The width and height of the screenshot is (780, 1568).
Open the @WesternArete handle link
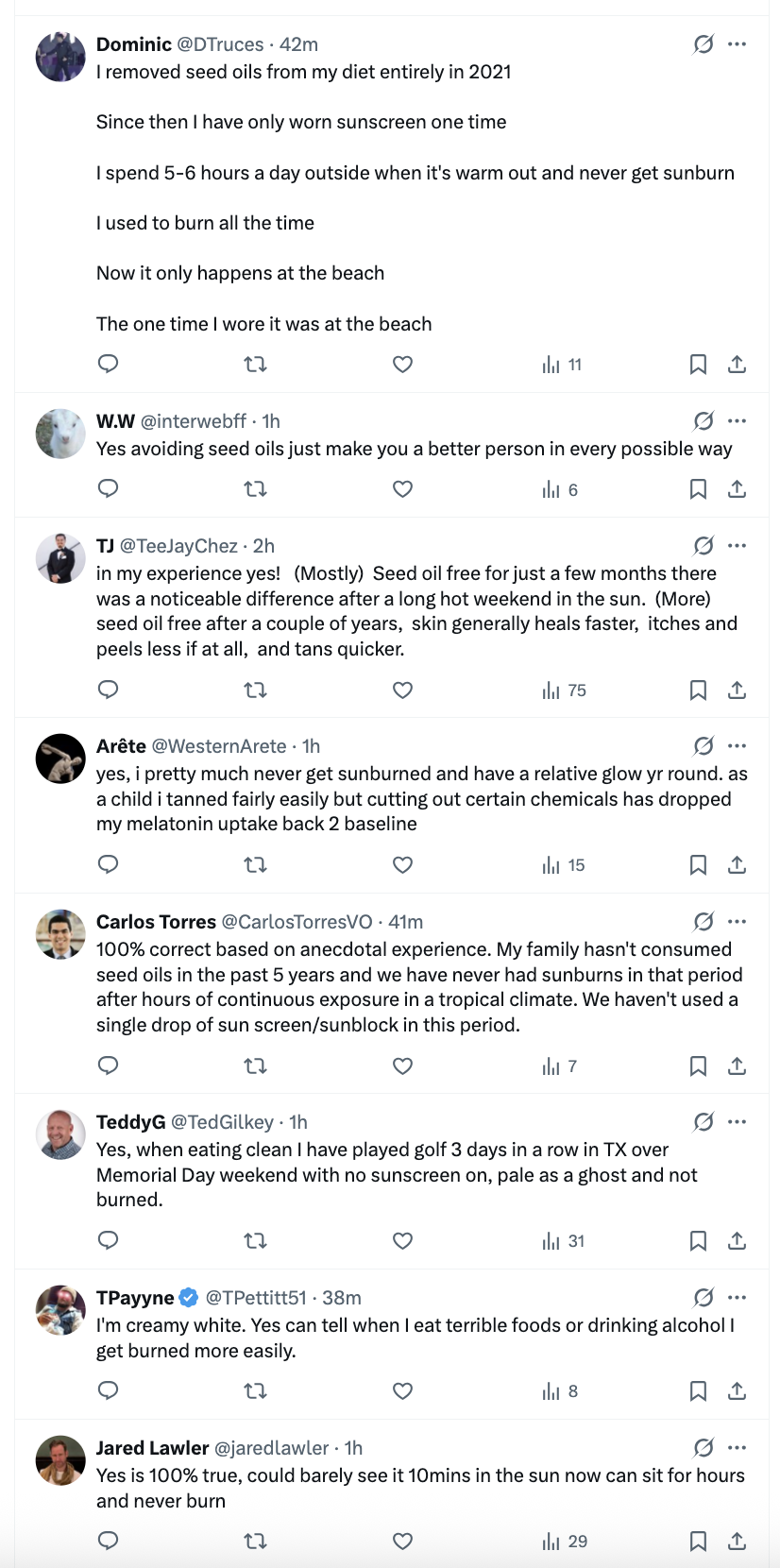click(x=218, y=746)
